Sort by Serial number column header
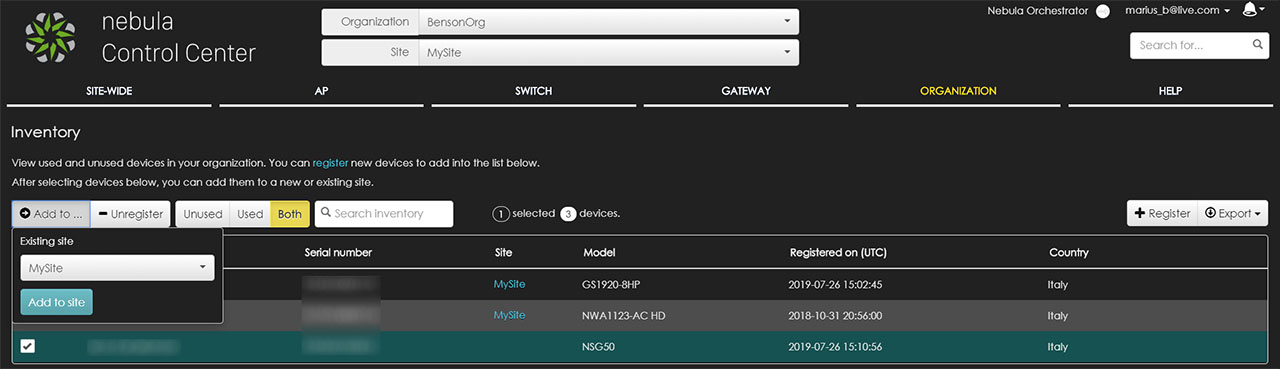This screenshot has height=369, width=1280. [x=338, y=252]
